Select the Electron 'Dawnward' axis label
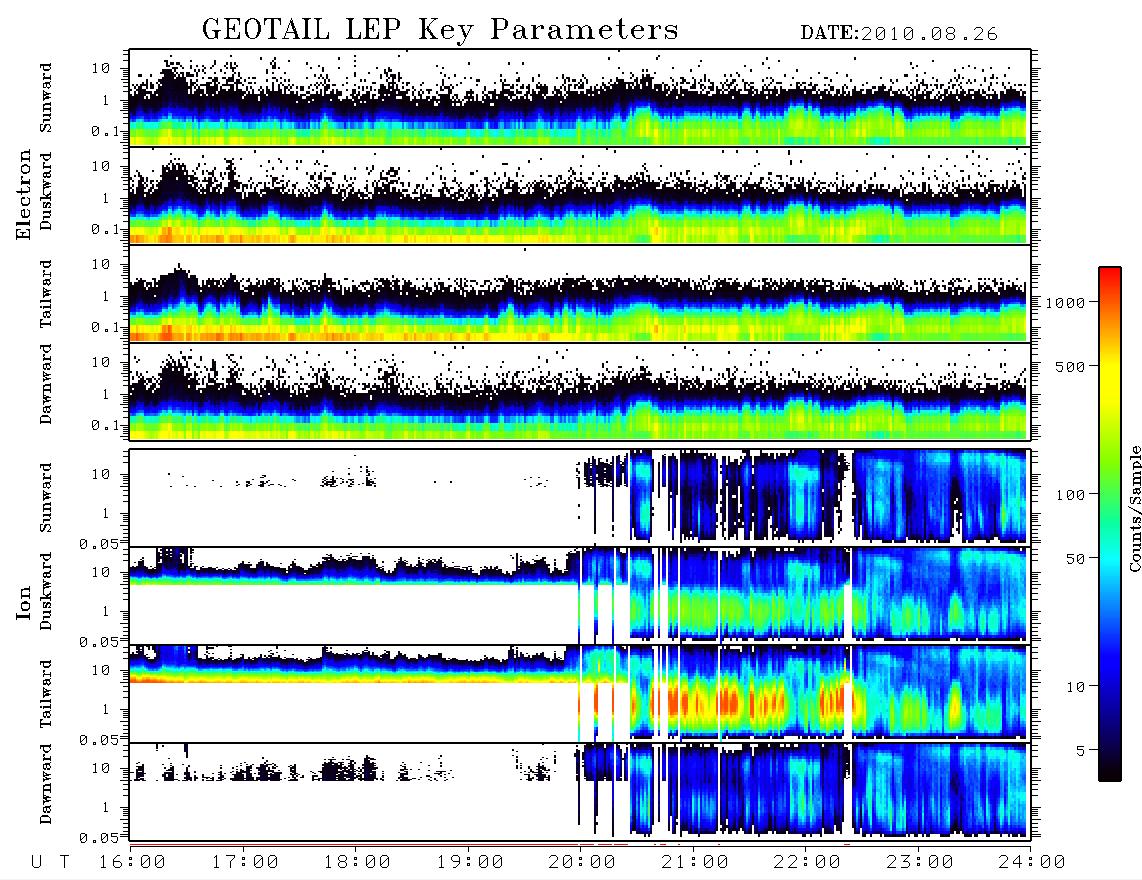 click(46, 385)
